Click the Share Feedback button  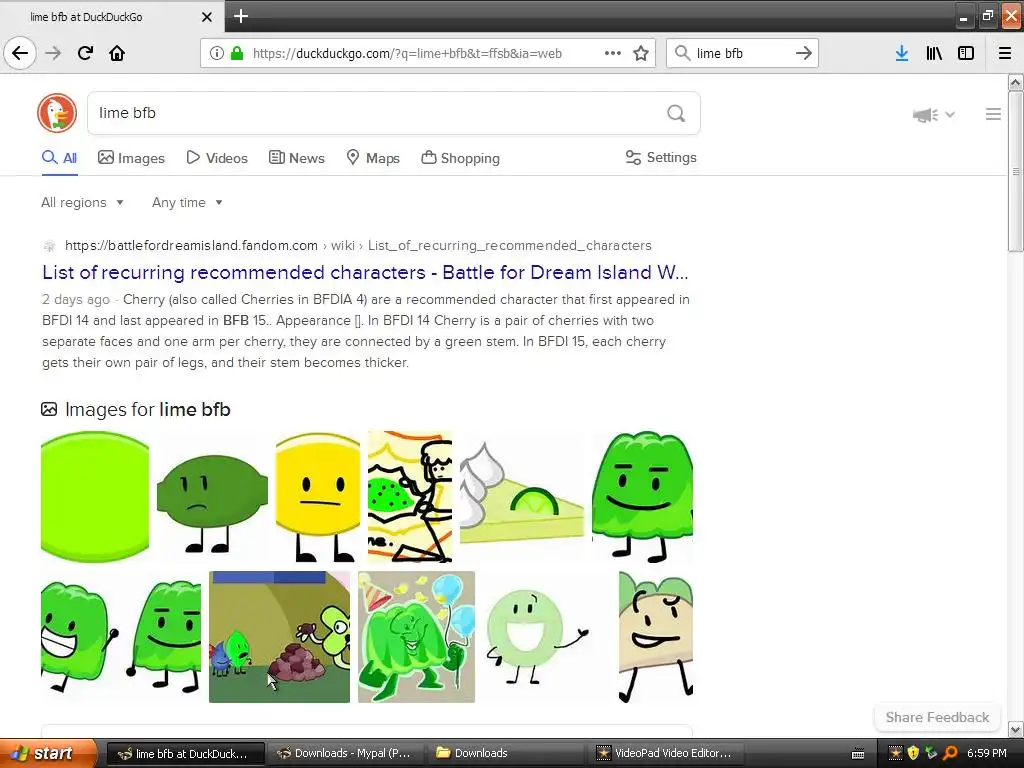pyautogui.click(x=937, y=717)
